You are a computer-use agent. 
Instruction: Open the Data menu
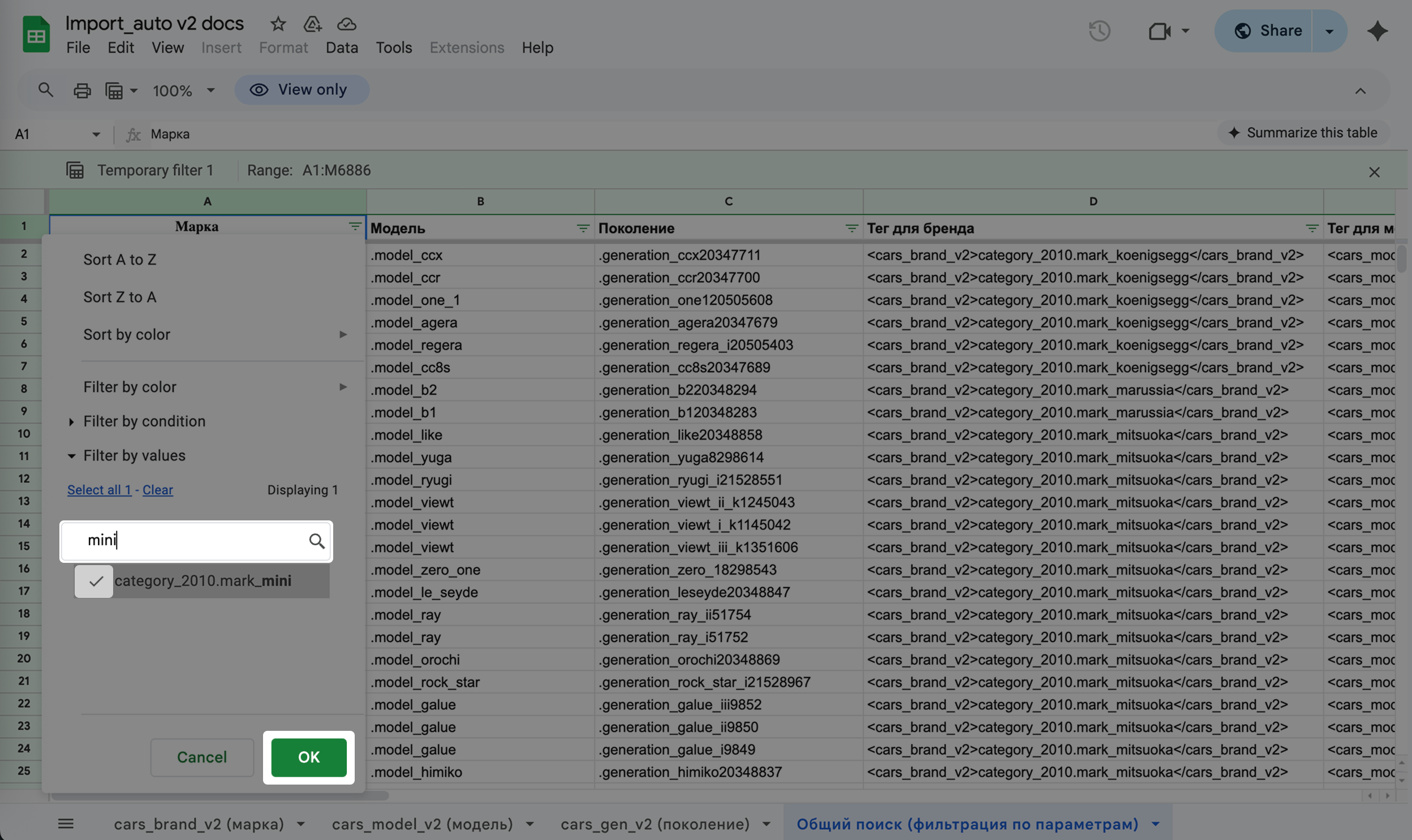pyautogui.click(x=341, y=48)
